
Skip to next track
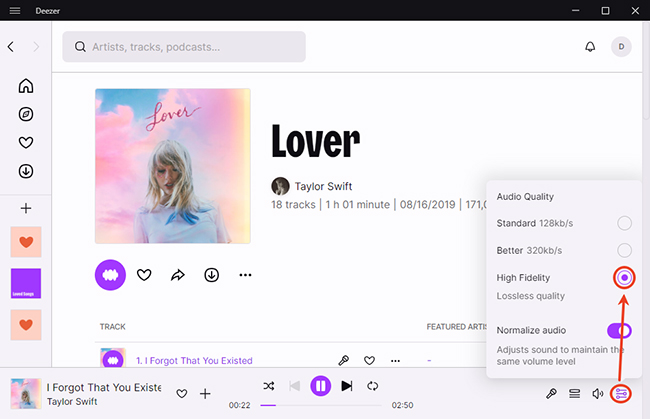[347, 386]
